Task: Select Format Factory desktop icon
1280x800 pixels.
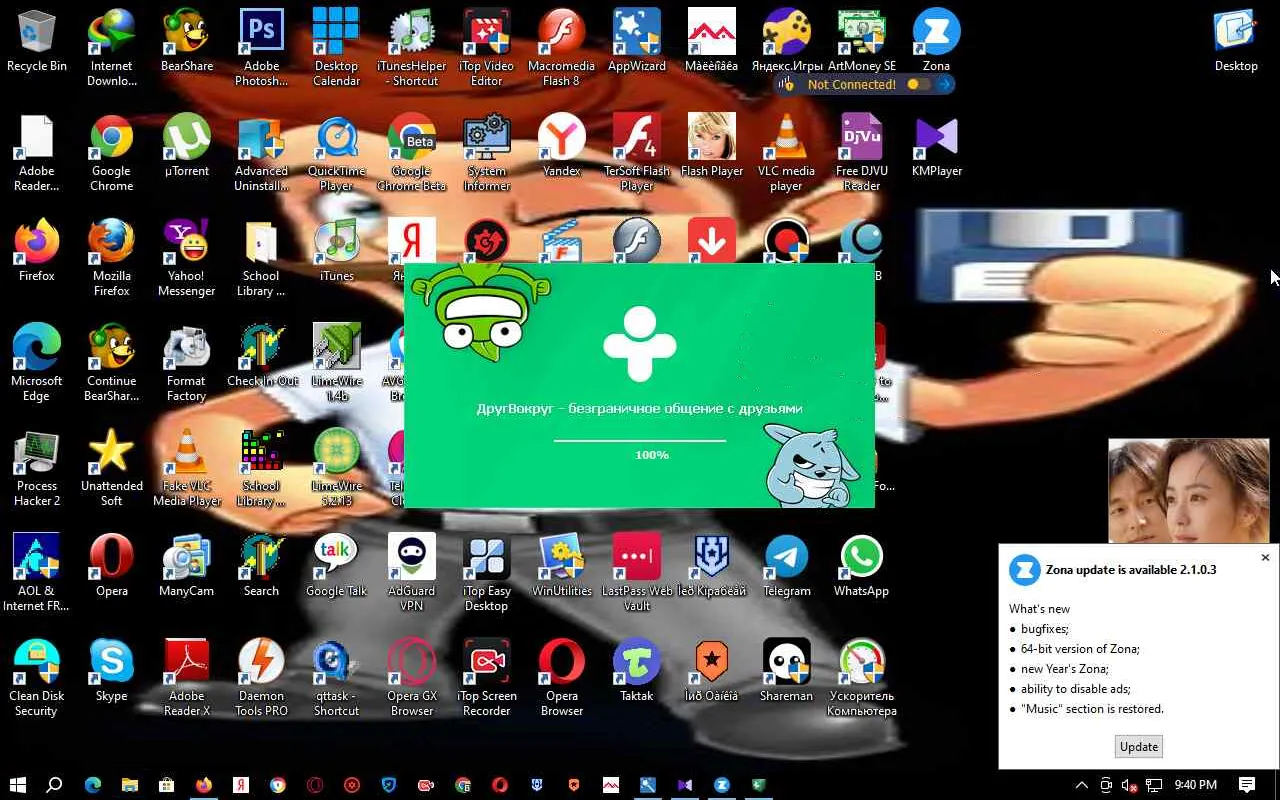Action: pos(187,363)
